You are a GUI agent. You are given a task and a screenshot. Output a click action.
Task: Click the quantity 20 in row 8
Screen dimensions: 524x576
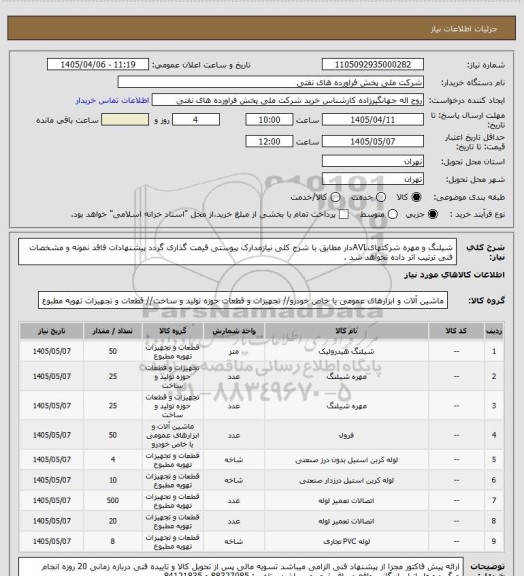(112, 521)
